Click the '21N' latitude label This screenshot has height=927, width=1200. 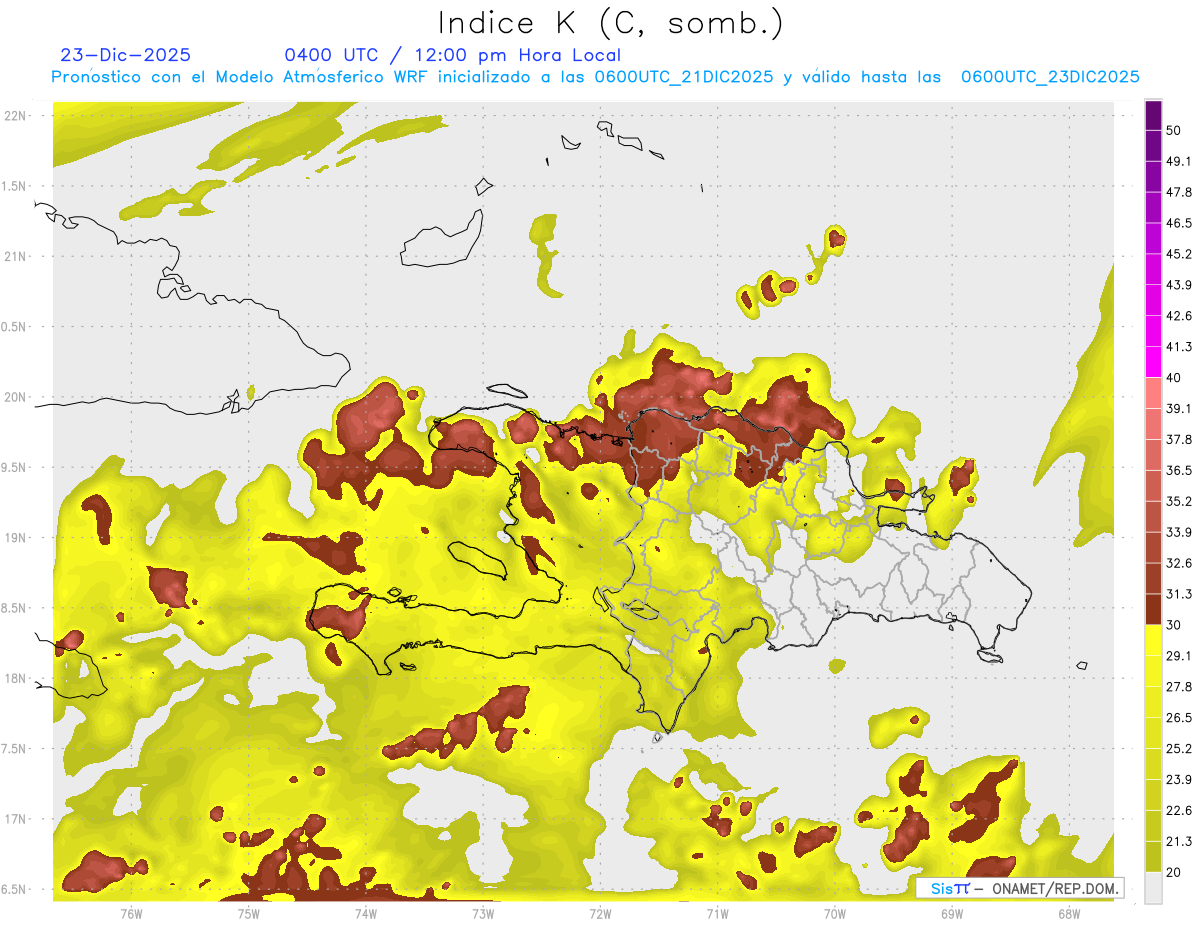click(15, 256)
